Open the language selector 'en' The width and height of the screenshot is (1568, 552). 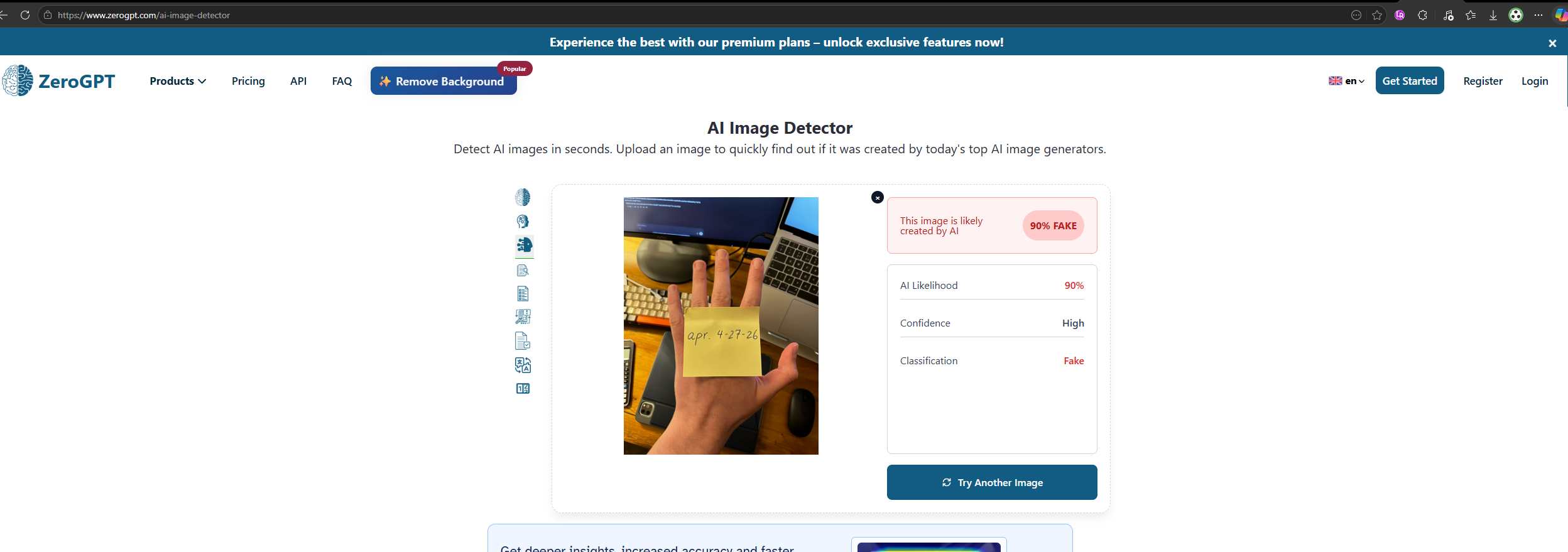pos(1346,81)
